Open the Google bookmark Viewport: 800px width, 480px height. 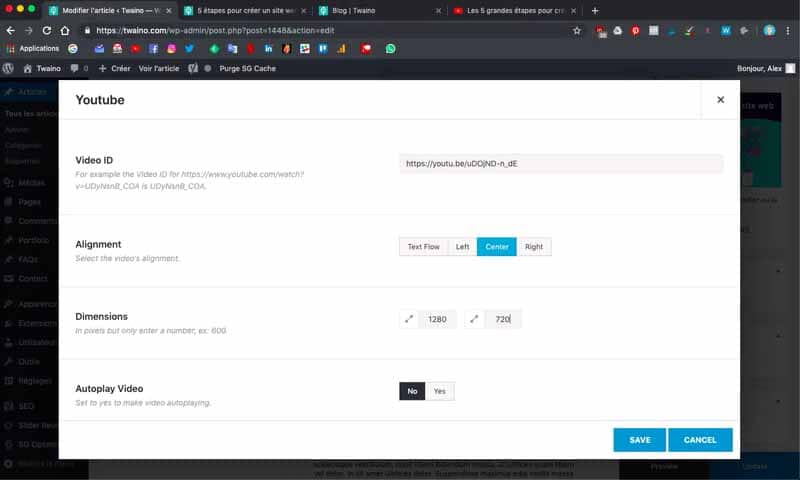click(x=73, y=49)
